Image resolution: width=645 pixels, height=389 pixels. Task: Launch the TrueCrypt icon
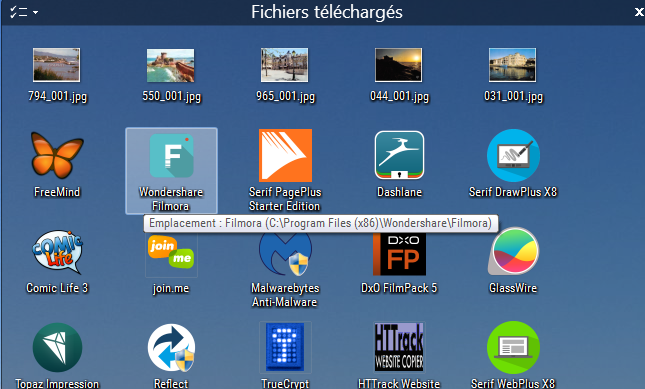(x=285, y=347)
